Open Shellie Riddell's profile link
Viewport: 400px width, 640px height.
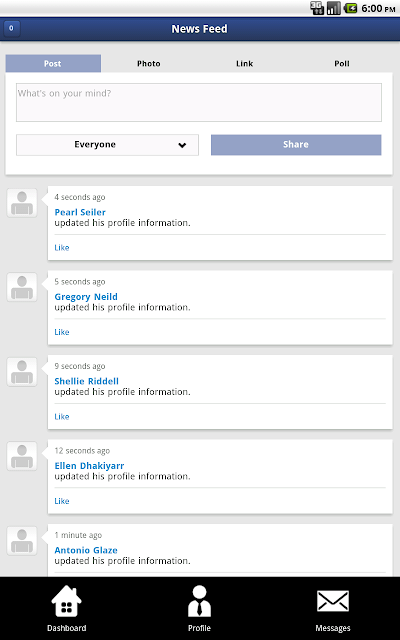point(87,381)
